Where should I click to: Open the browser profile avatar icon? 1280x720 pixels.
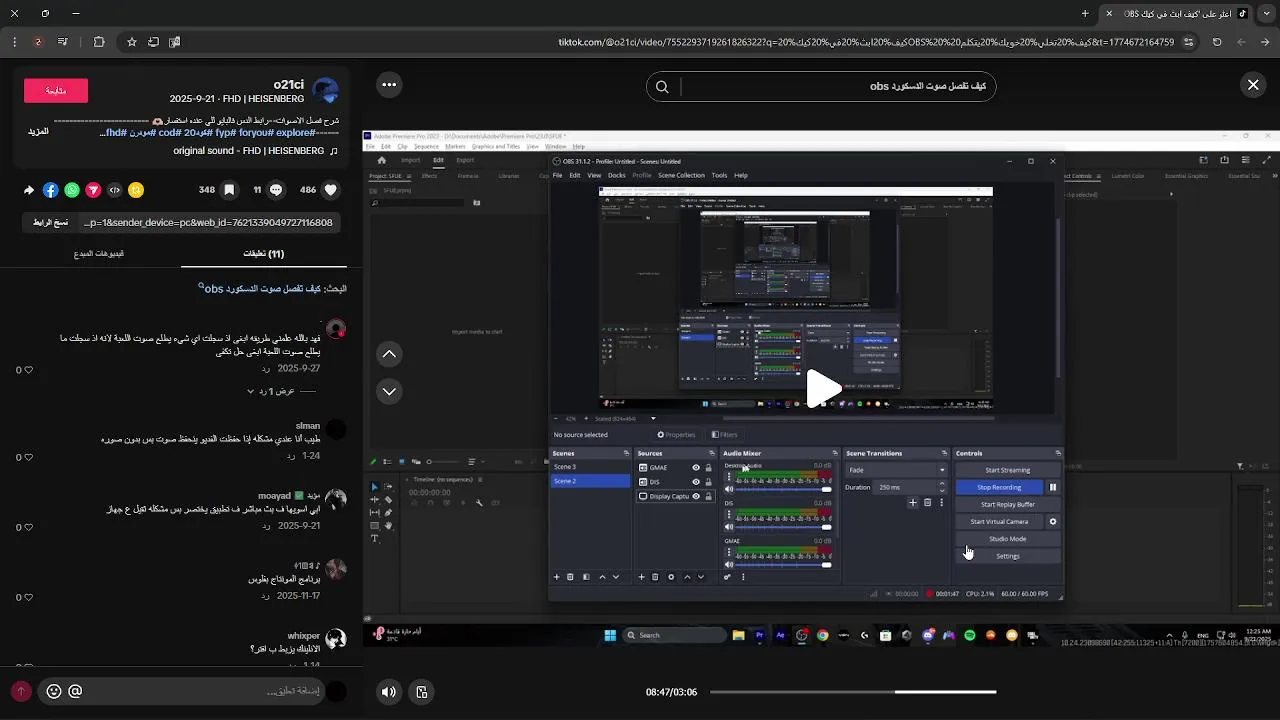(x=38, y=42)
